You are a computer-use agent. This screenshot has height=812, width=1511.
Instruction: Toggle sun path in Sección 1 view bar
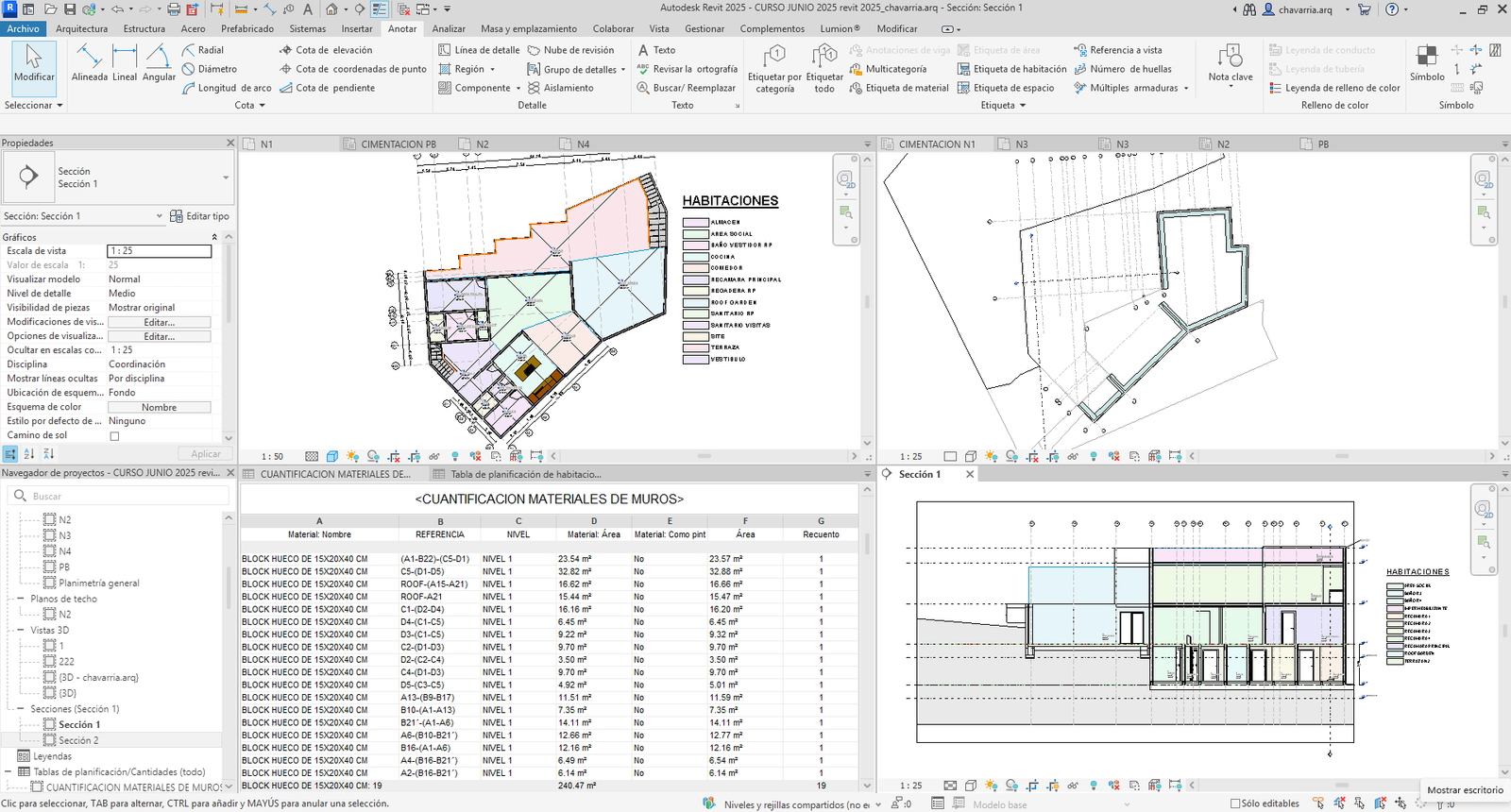(991, 786)
